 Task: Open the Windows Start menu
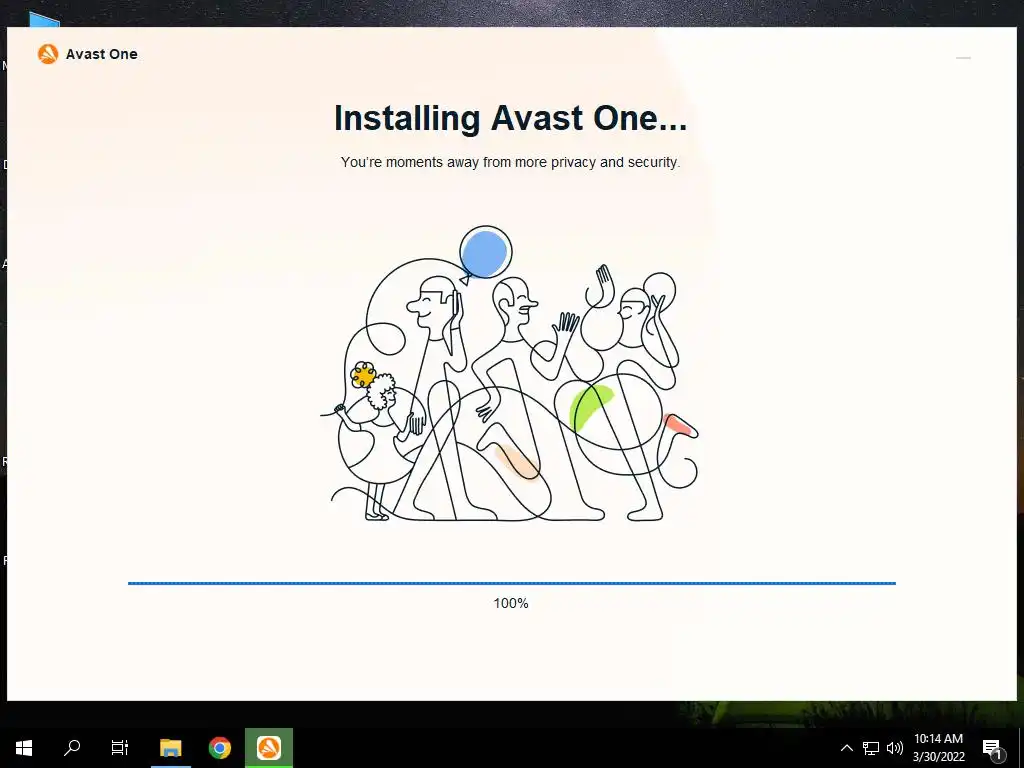point(24,748)
